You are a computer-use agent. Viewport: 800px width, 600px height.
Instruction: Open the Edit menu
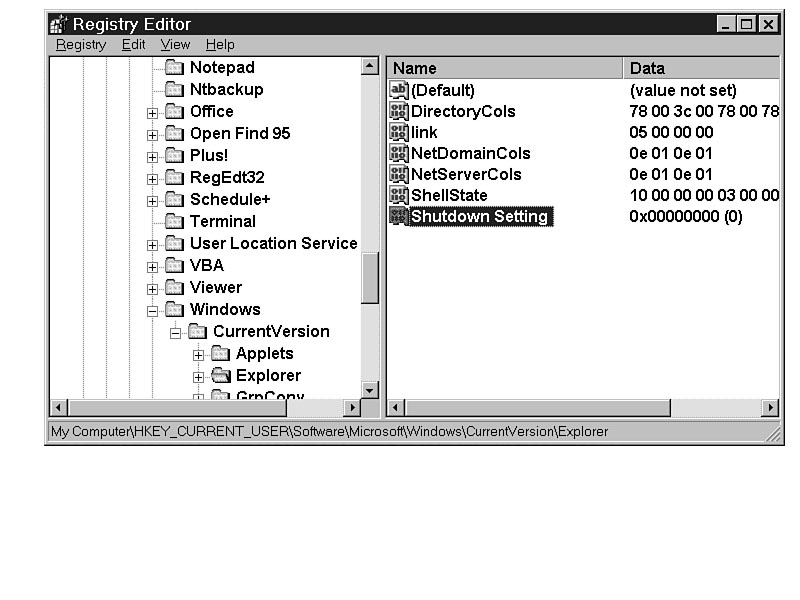click(133, 45)
